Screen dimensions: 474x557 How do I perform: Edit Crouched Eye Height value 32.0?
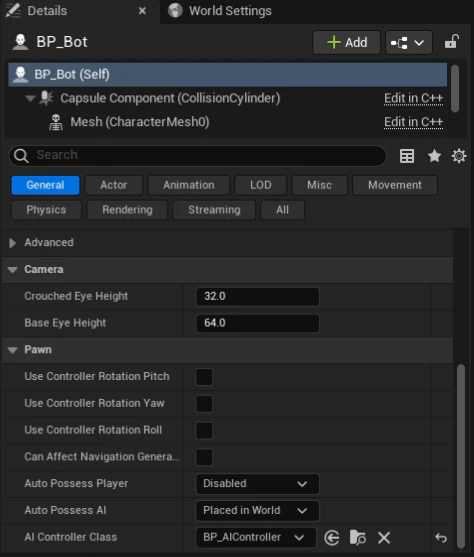[x=257, y=297]
